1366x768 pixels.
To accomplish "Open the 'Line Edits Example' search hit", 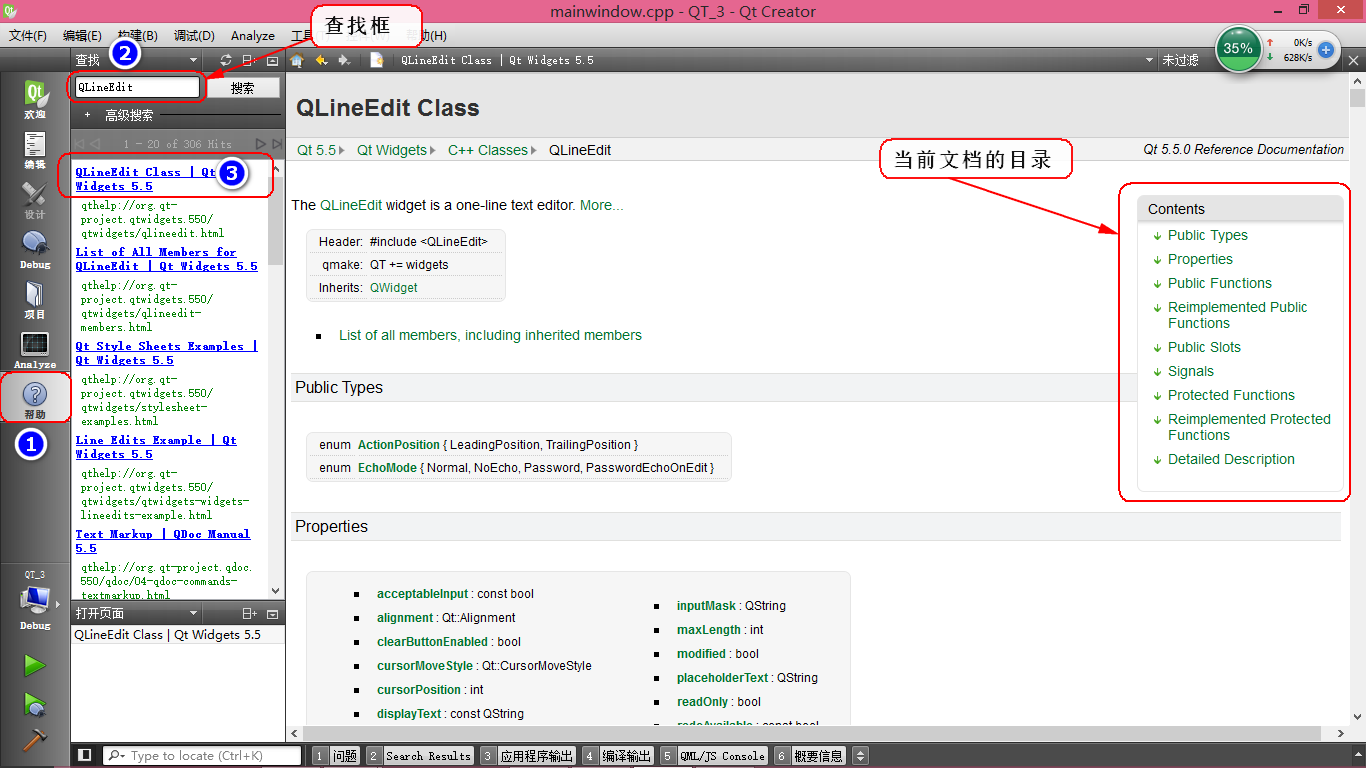I will pyautogui.click(x=156, y=447).
